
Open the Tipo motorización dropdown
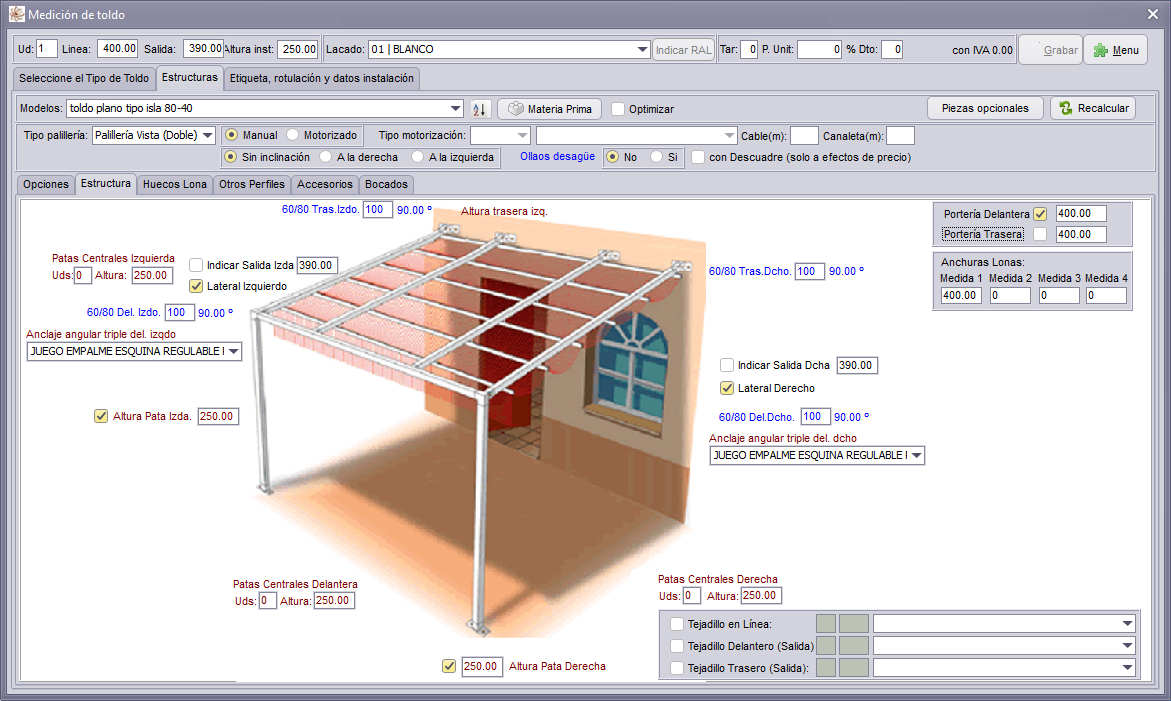click(522, 135)
